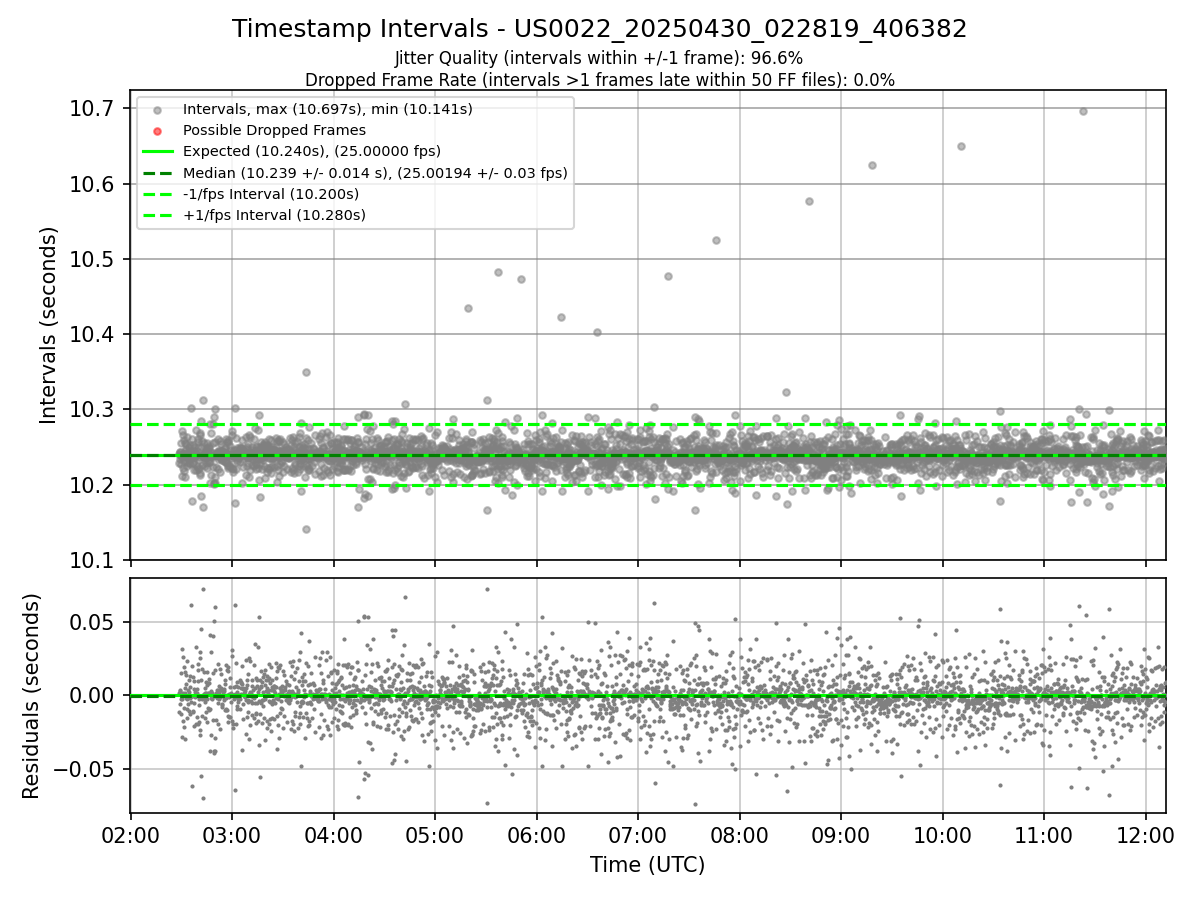The height and width of the screenshot is (900, 1200).
Task: Click the 10.7 y-axis tick label
Action: [x=92, y=108]
